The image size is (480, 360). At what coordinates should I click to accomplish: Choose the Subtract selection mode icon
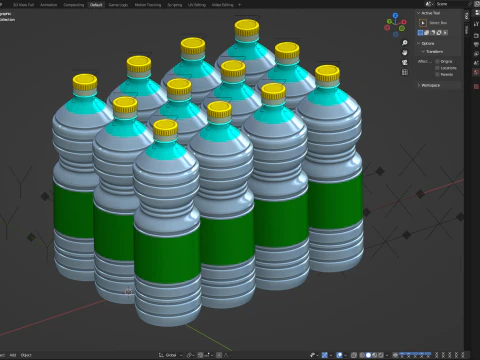tap(433, 33)
